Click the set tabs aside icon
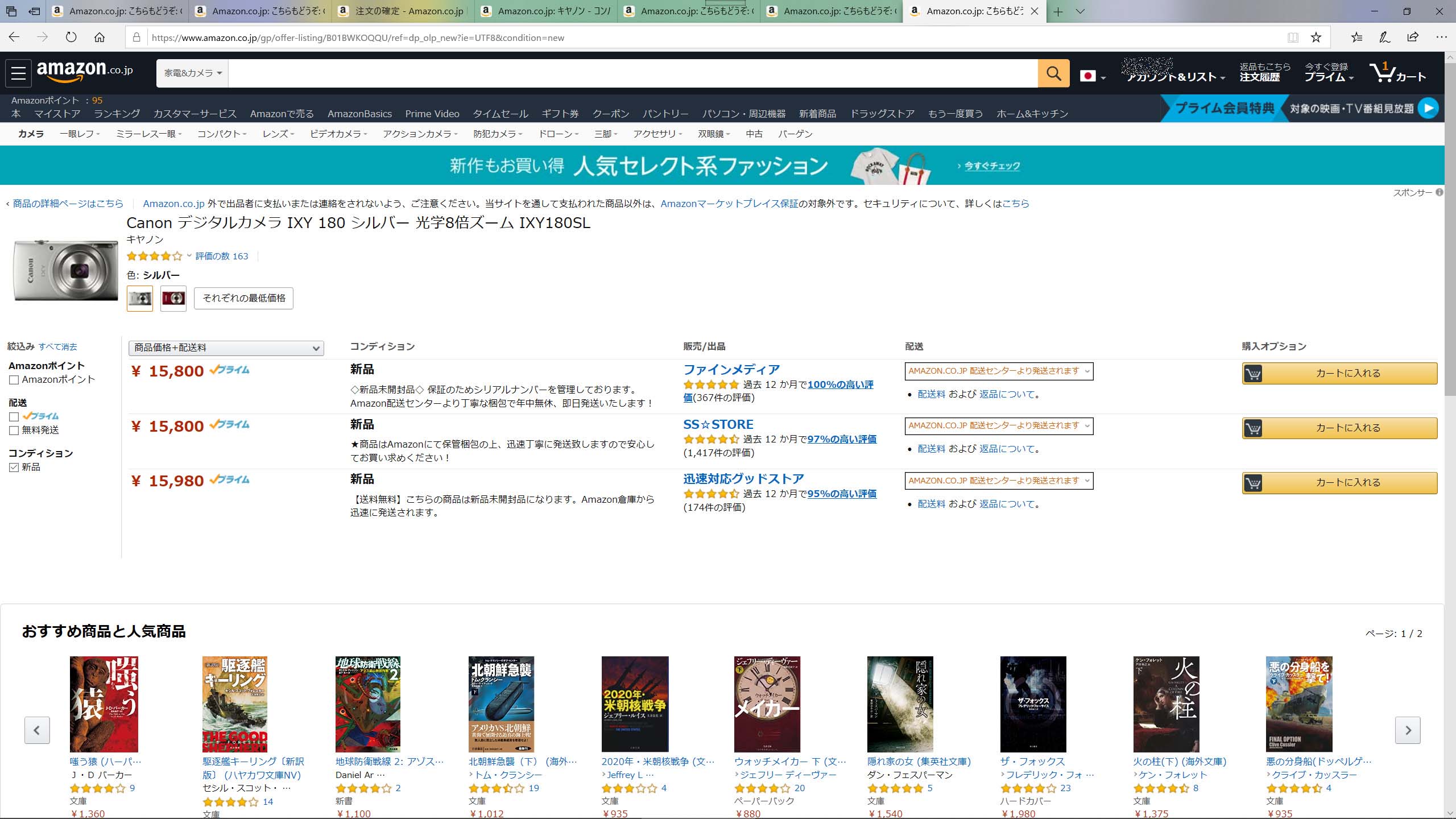 pos(35,11)
